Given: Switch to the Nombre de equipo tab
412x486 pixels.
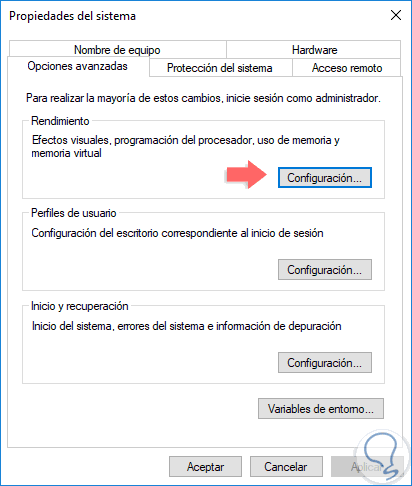Looking at the screenshot, I should pyautogui.click(x=117, y=50).
